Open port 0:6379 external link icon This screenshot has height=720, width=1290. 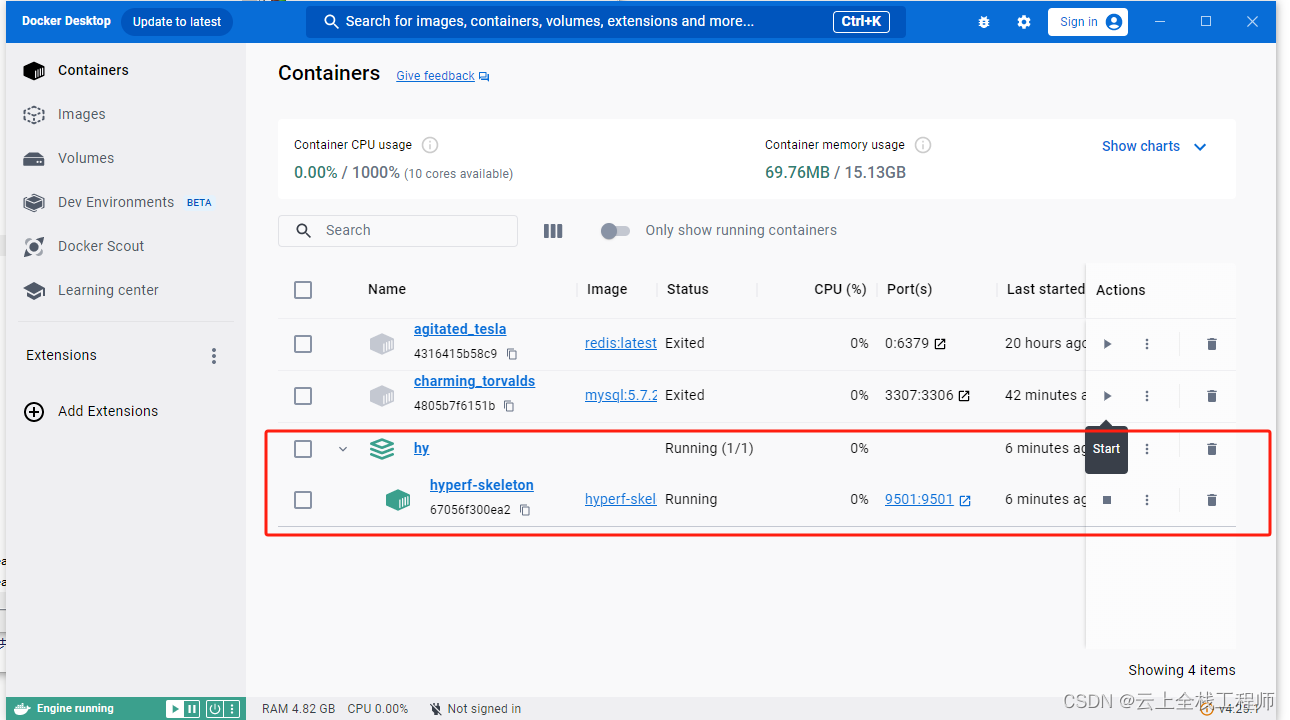[940, 344]
